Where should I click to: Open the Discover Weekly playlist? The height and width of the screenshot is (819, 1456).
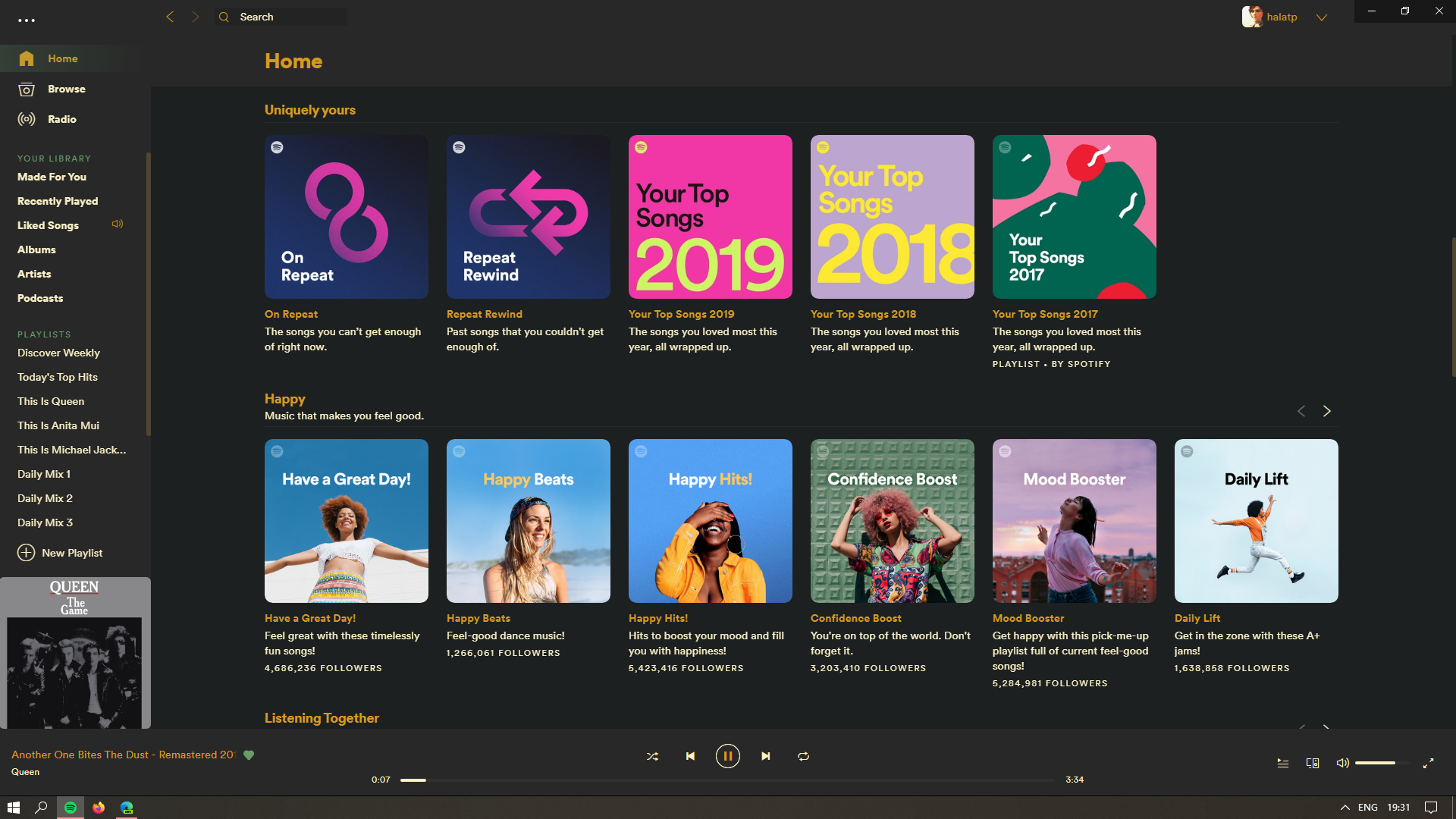[58, 353]
